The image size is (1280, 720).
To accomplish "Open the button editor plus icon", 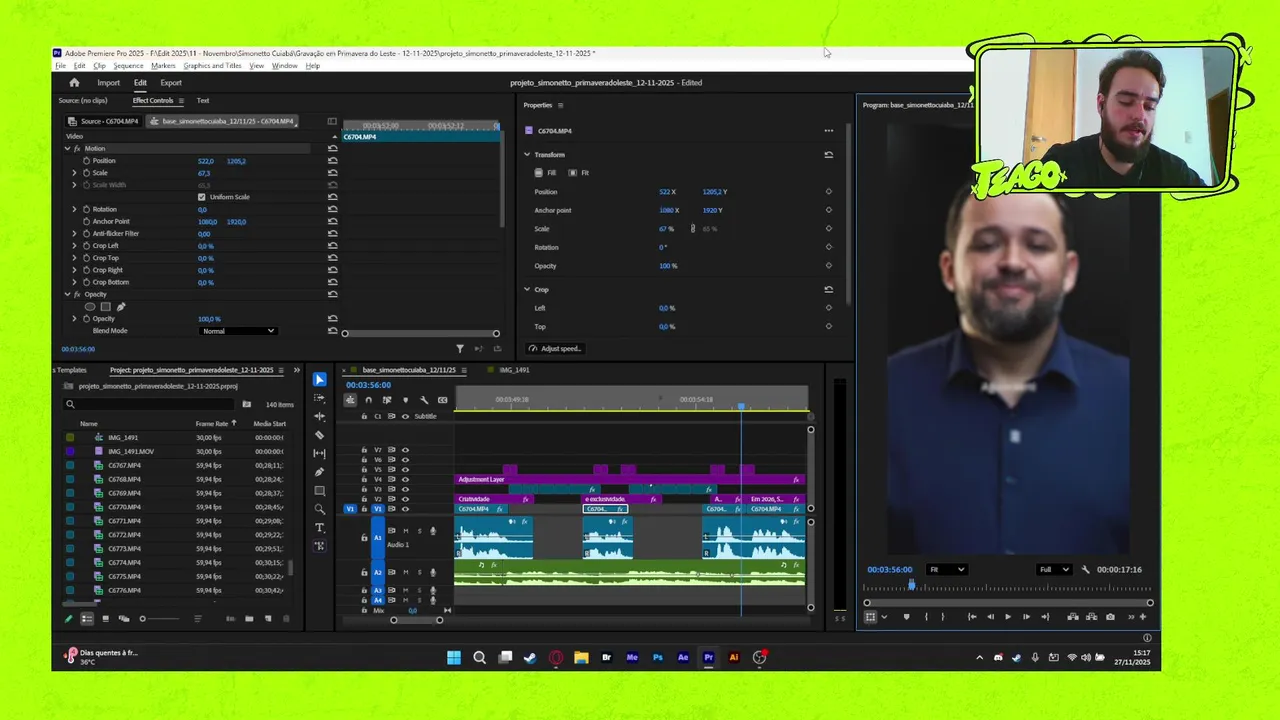I will pos(1143,617).
